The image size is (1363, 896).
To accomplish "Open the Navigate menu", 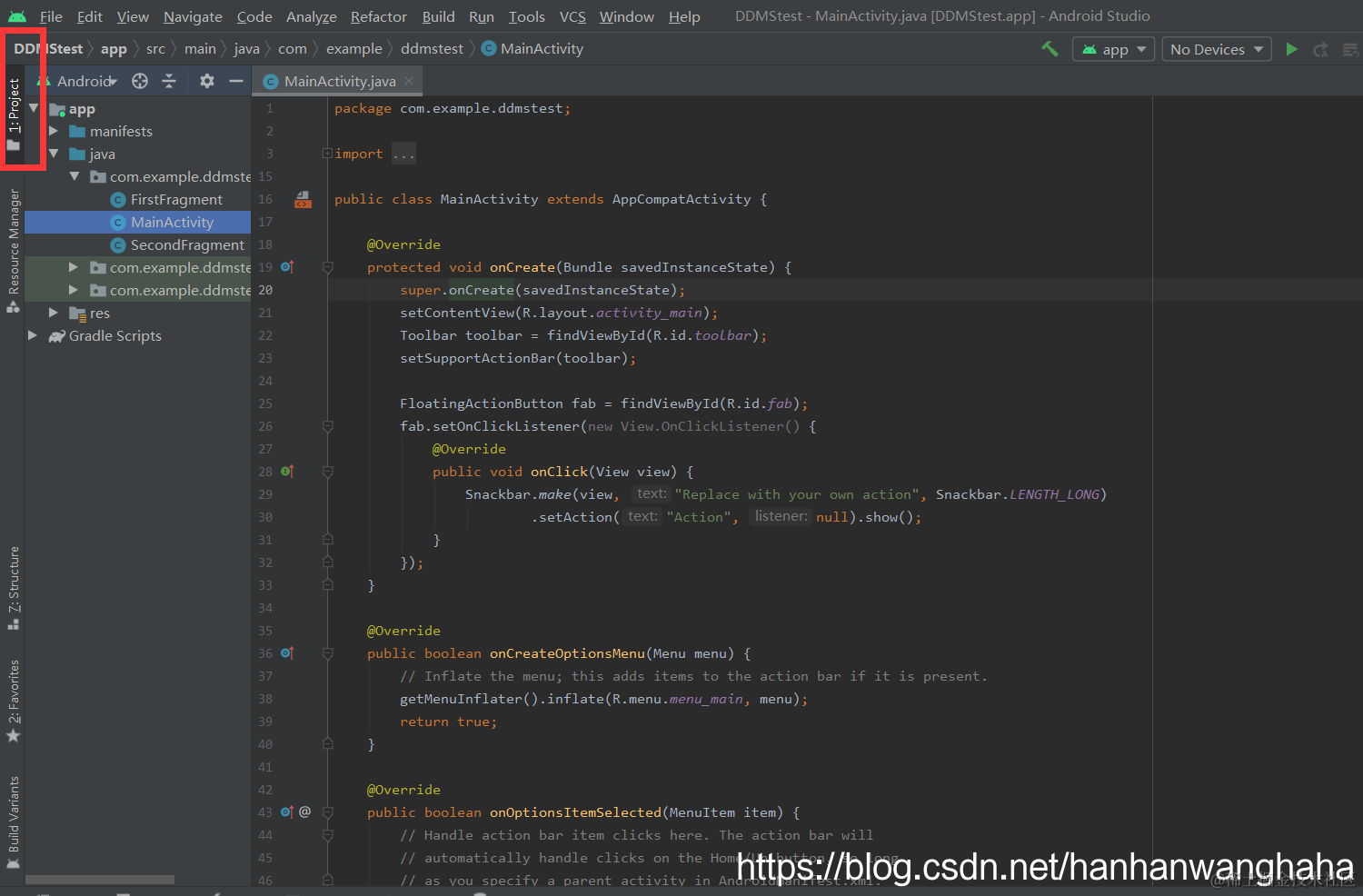I will pos(193,16).
